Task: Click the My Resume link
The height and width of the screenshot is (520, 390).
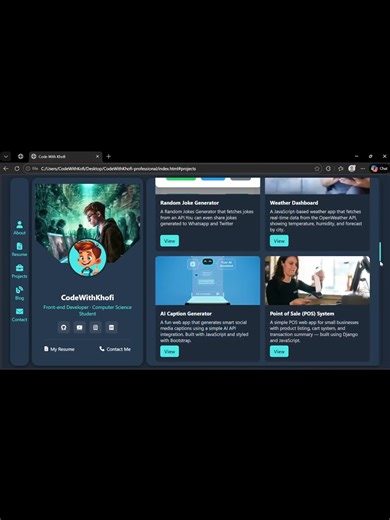Action: tap(59, 349)
